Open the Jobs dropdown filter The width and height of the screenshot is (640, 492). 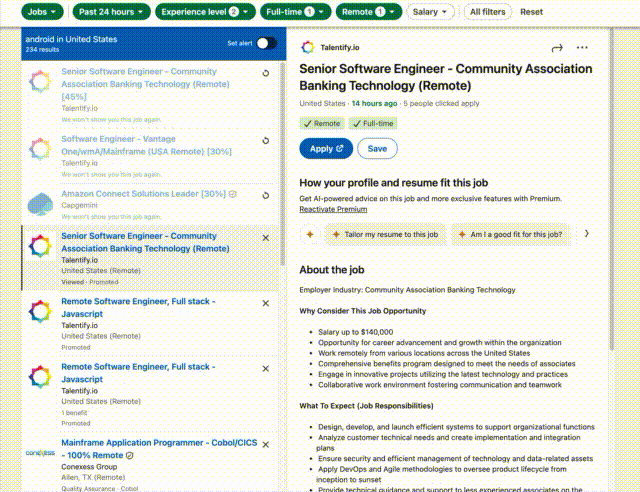(x=42, y=12)
